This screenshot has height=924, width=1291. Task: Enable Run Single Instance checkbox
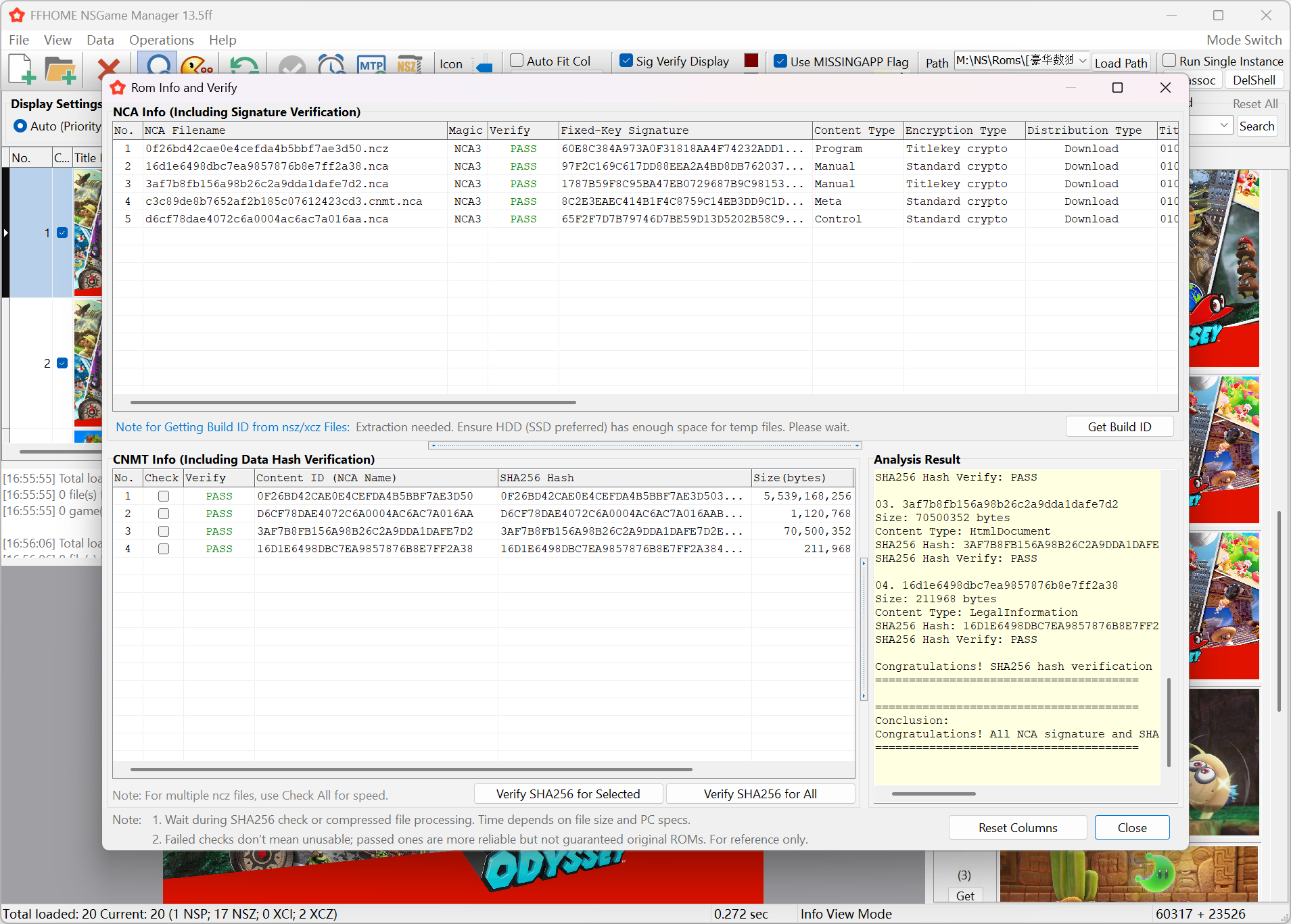pos(1169,61)
